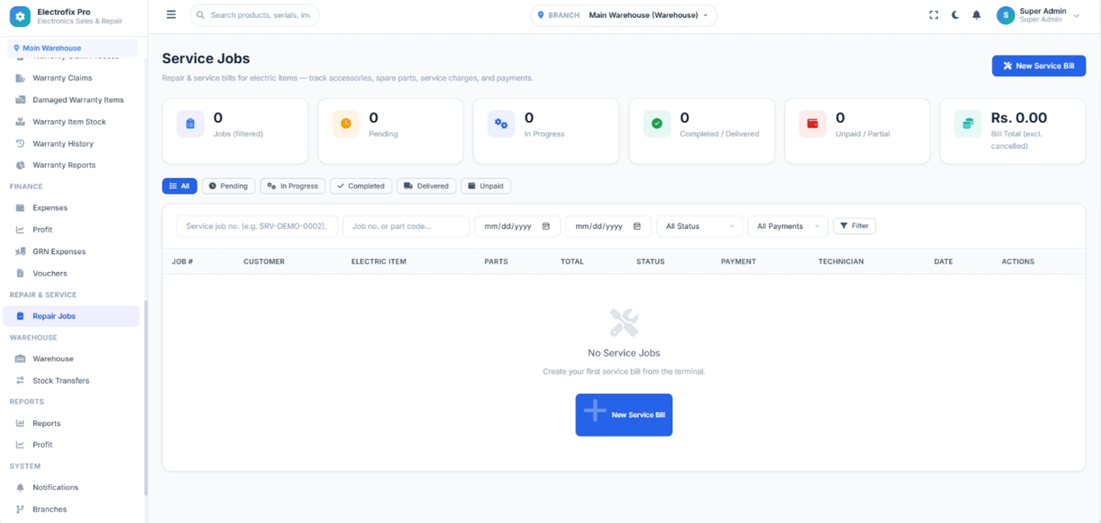Image resolution: width=1101 pixels, height=523 pixels.
Task: Go to Warranty Item Stock
Action: [x=69, y=121]
